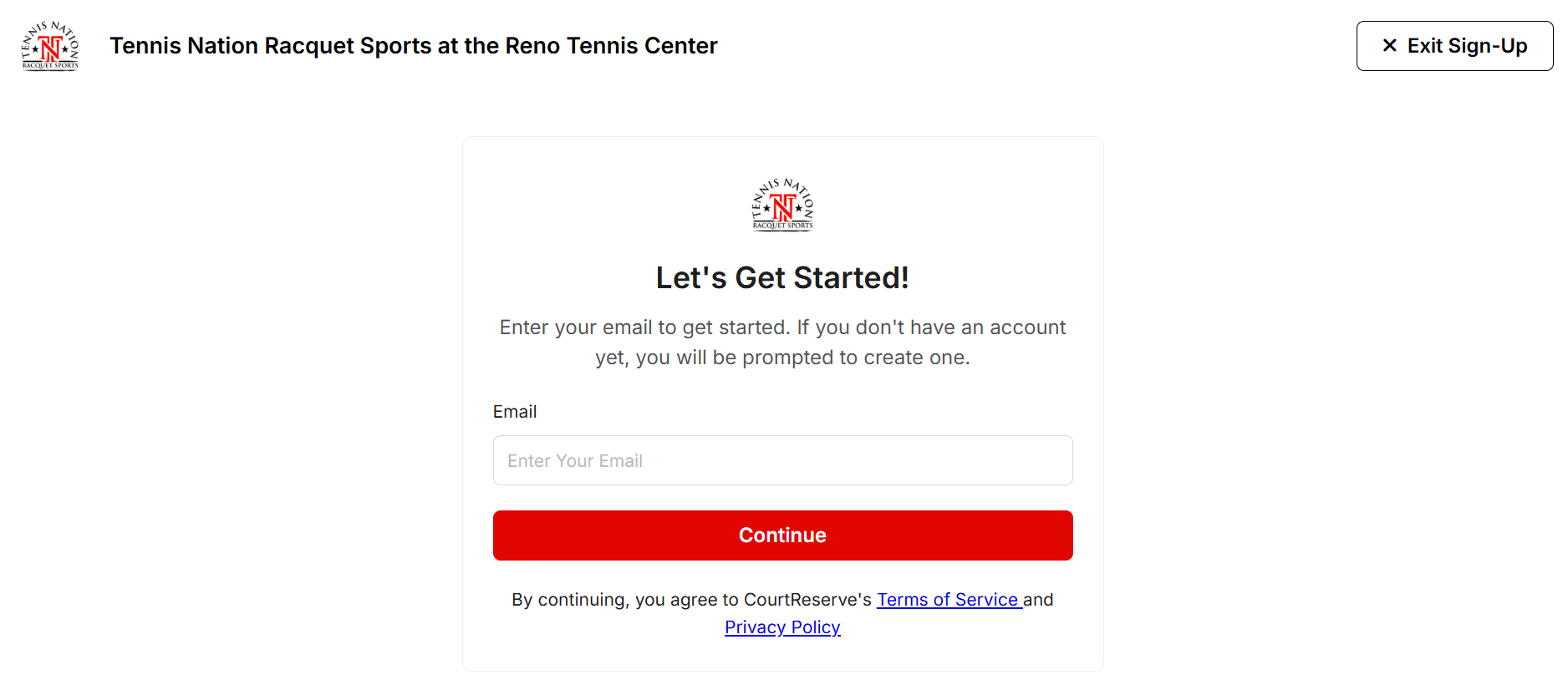Click the Let's Get Started! heading
Image resolution: width=1568 pixels, height=680 pixels.
pyautogui.click(x=782, y=278)
